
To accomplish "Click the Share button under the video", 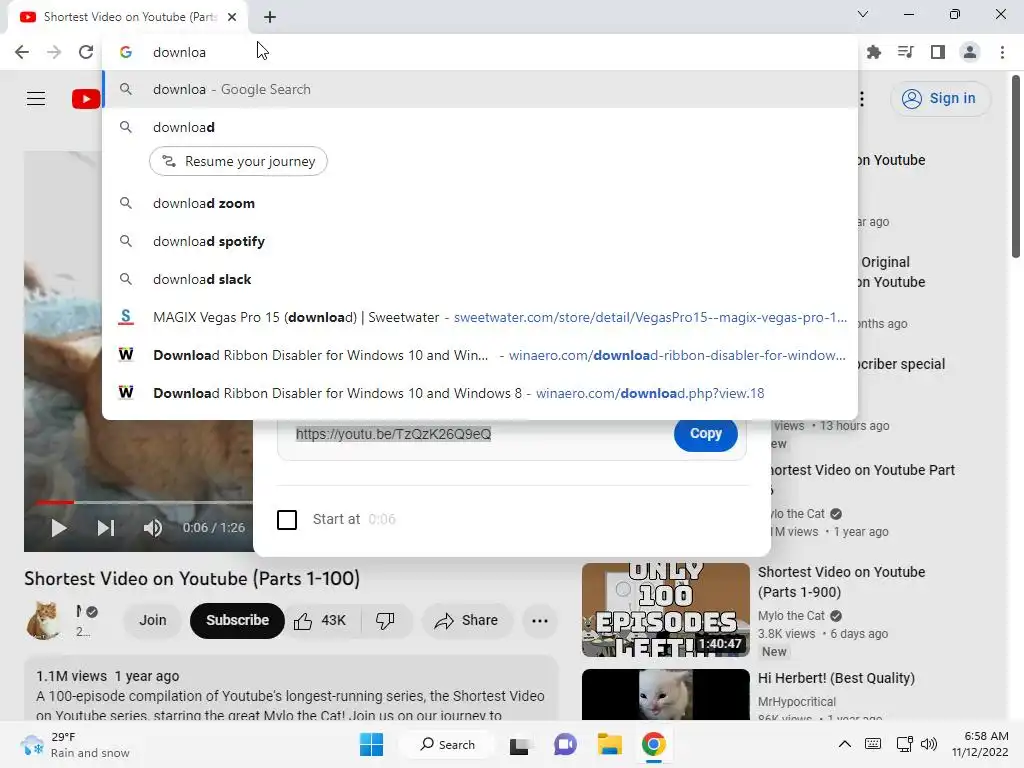I will 467,620.
